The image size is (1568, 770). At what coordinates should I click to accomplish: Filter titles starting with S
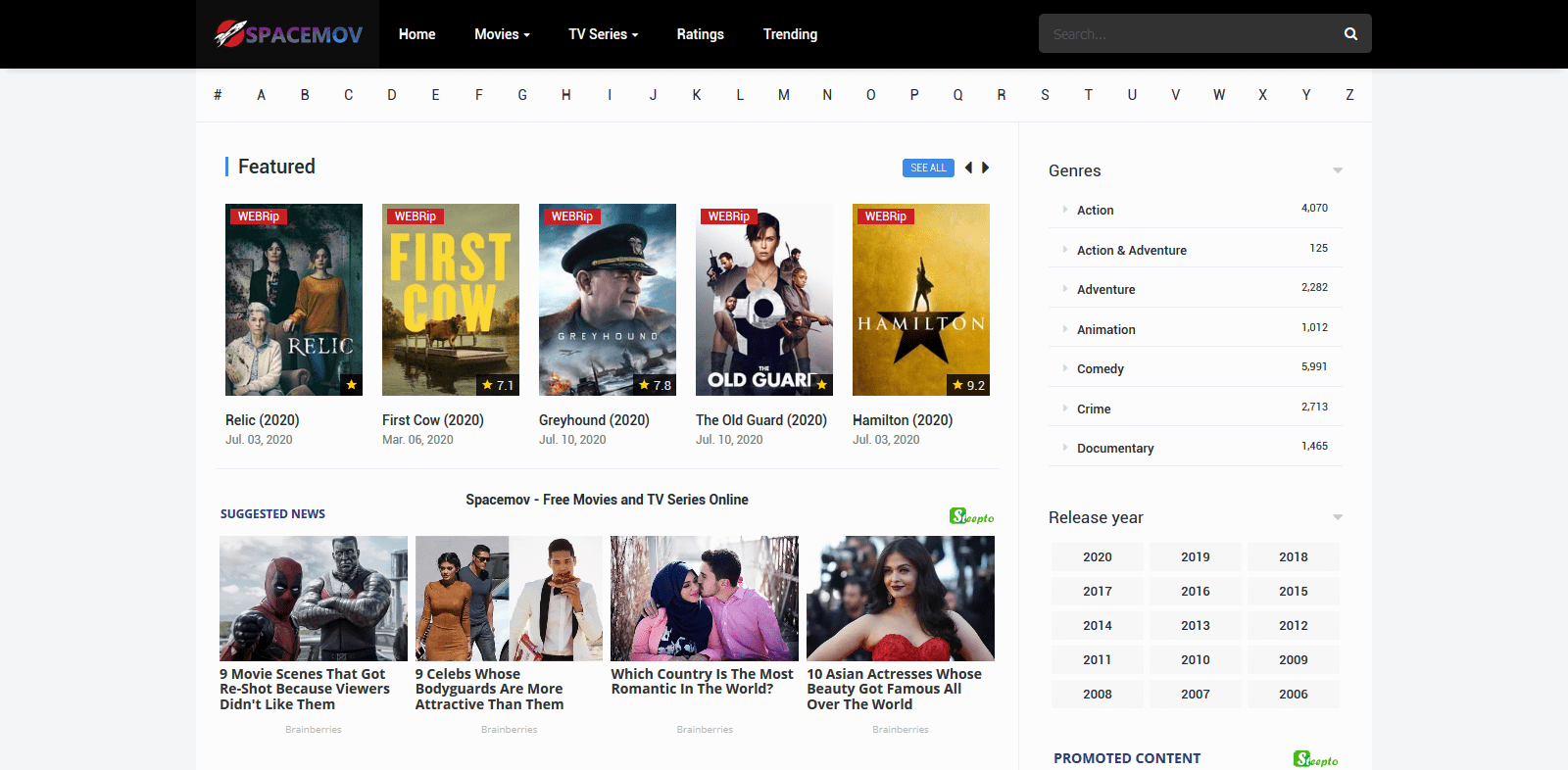(x=1045, y=95)
